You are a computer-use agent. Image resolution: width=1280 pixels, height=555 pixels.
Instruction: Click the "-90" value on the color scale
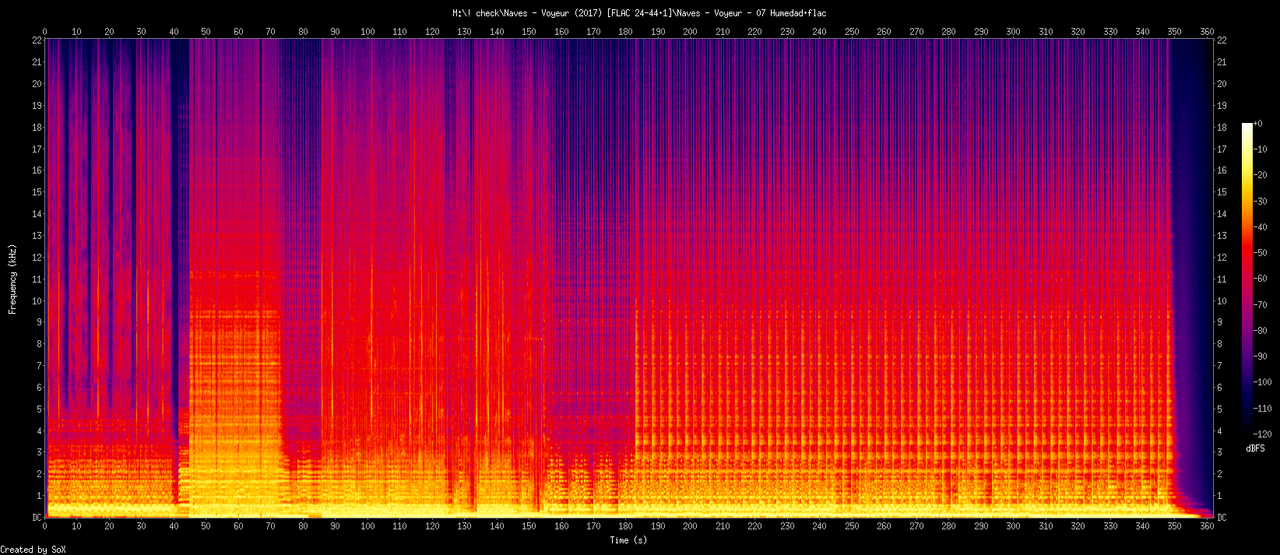[1261, 357]
